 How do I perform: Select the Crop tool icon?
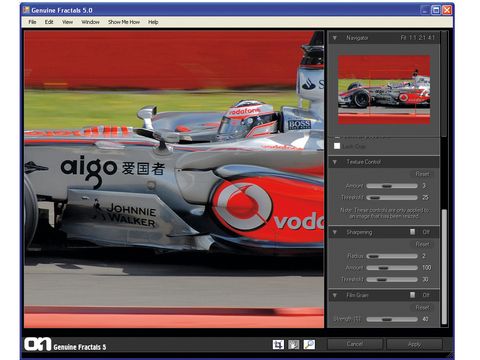[x=278, y=344]
